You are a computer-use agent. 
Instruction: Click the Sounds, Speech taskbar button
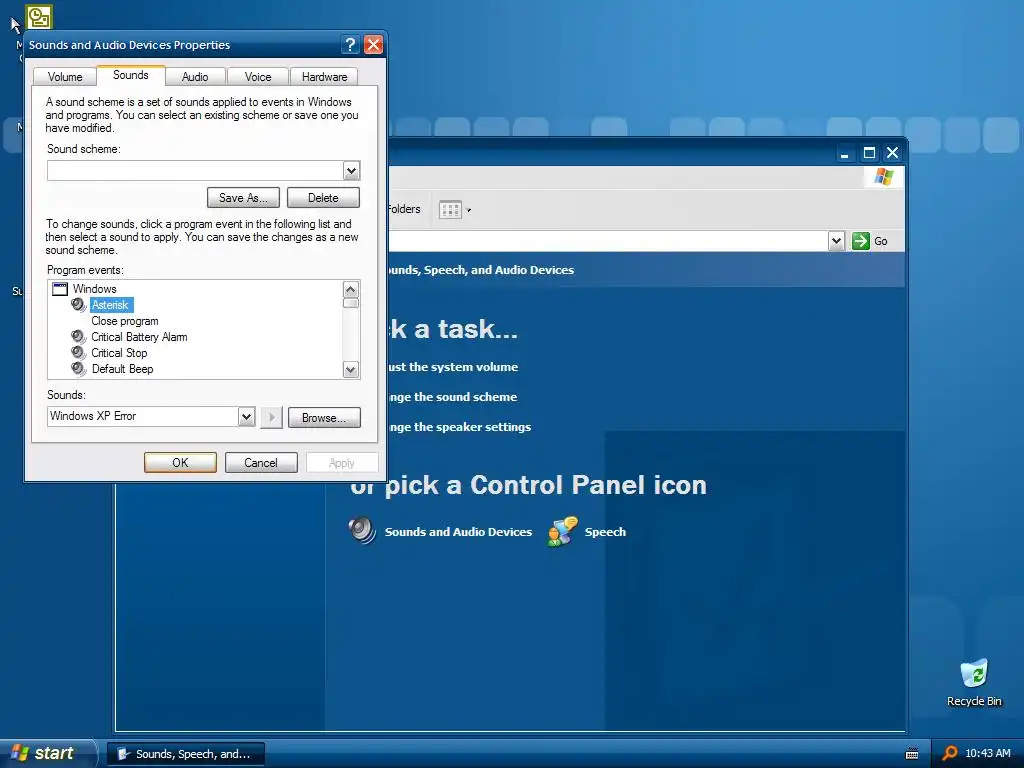point(185,754)
